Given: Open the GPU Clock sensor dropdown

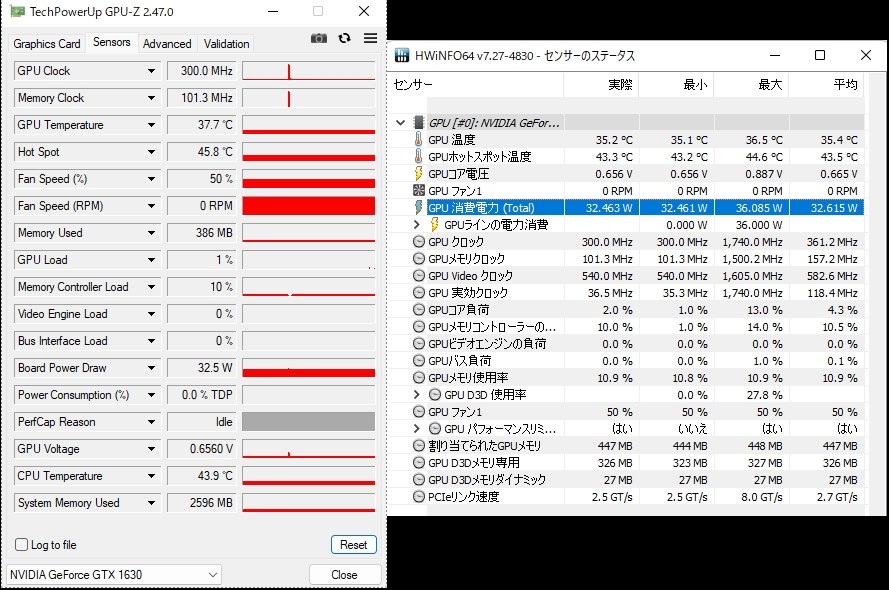Looking at the screenshot, I should tap(151, 71).
